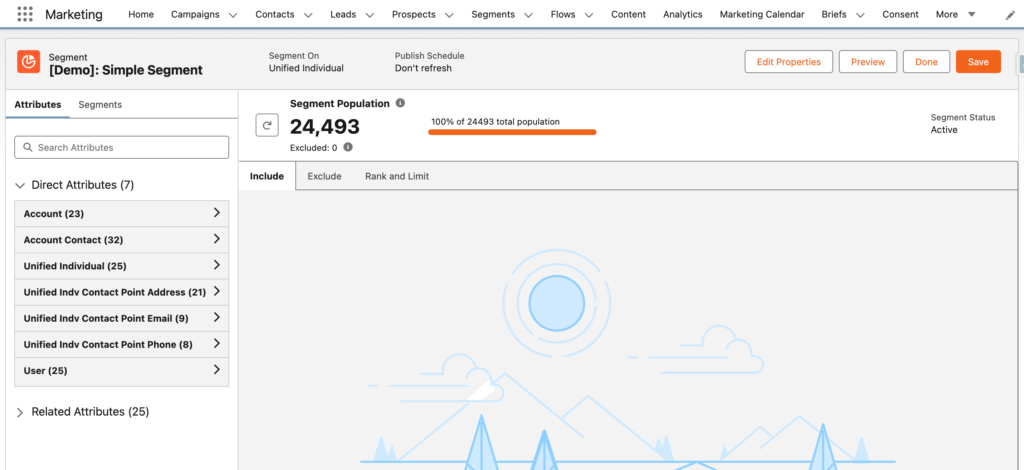Viewport: 1024px width, 470px height.
Task: Click the Segment Population info icon
Action: click(400, 103)
